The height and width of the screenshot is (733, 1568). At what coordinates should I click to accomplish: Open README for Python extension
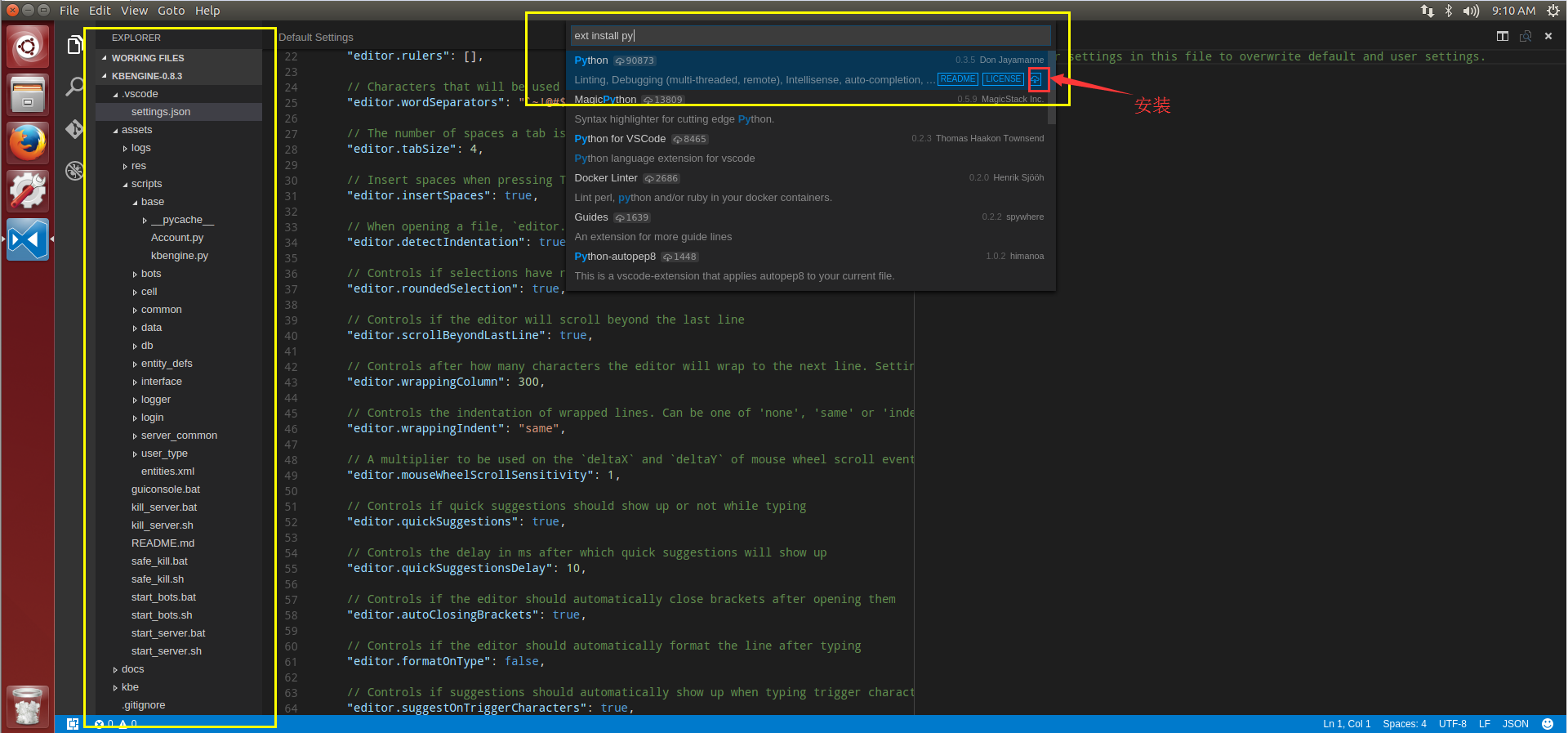click(x=957, y=79)
